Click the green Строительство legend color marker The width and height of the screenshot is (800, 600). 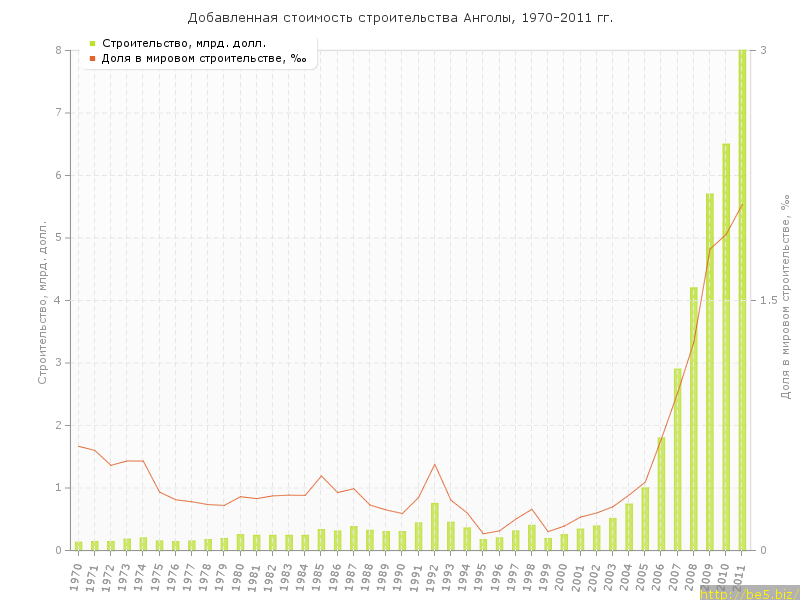92,43
